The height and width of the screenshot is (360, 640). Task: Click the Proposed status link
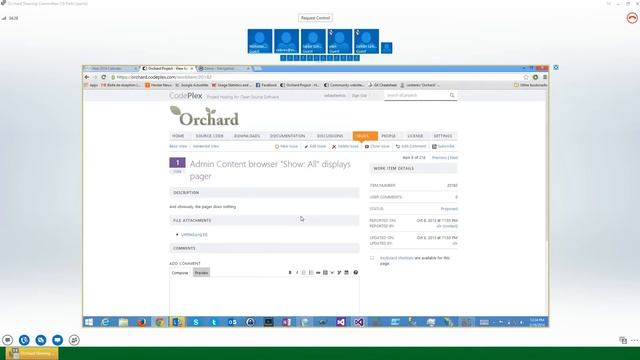449,209
